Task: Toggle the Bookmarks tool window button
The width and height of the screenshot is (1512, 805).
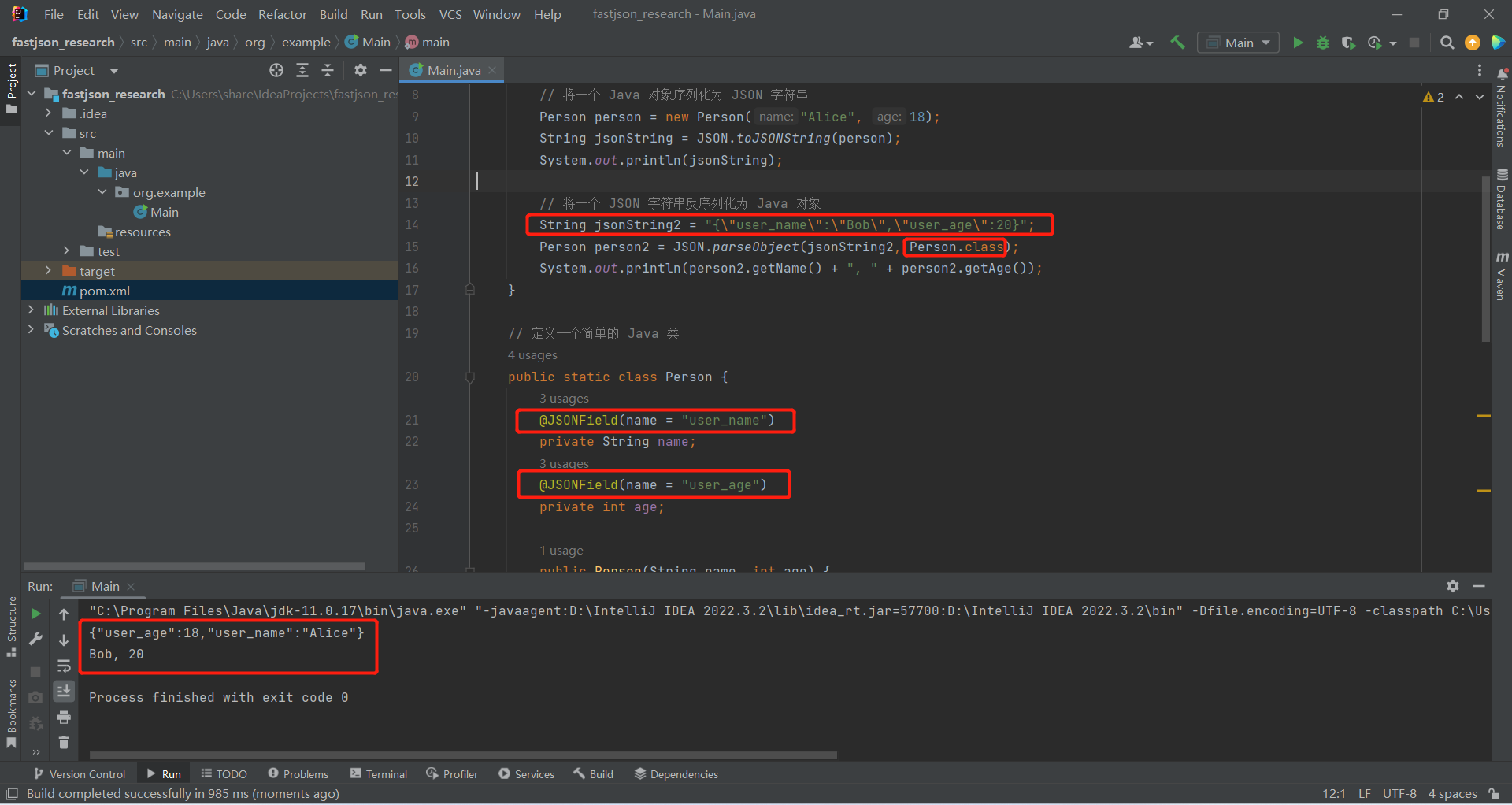Action: [x=11, y=714]
